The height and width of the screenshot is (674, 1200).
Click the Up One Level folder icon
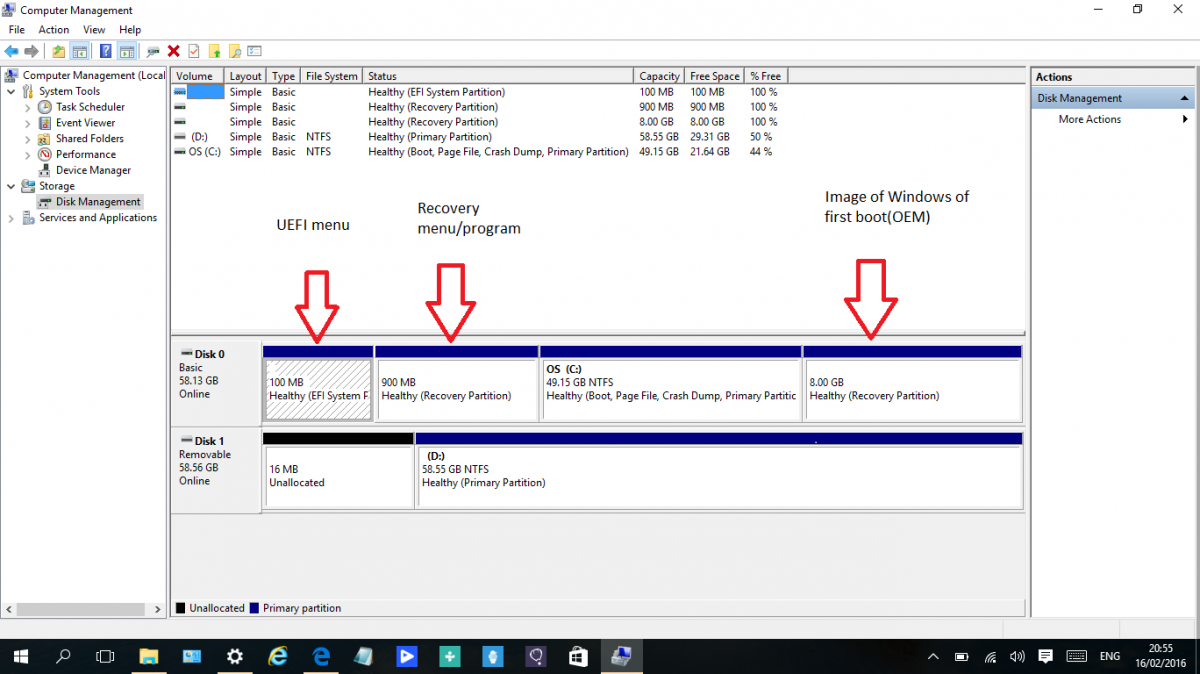59,51
